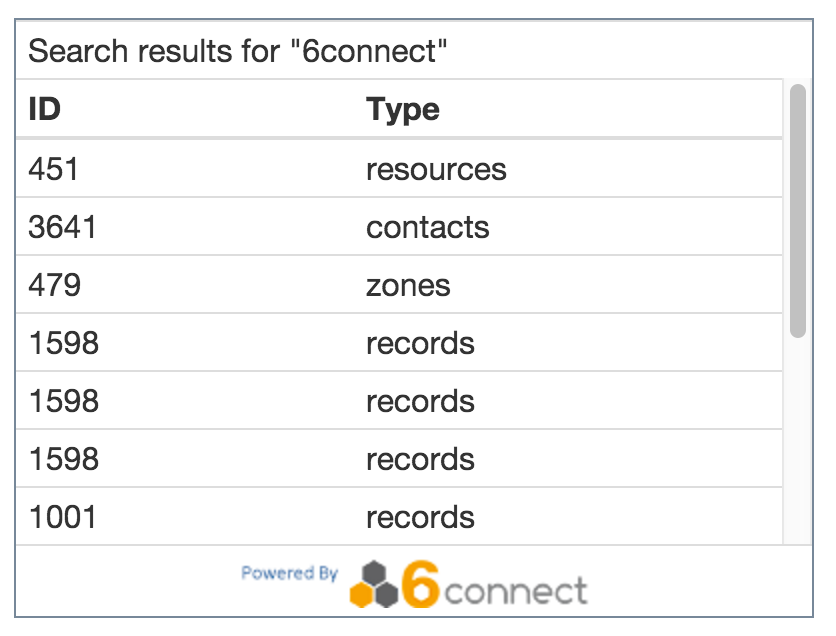Select the ID 1001 cell
This screenshot has height=636, width=836.
coord(63,517)
